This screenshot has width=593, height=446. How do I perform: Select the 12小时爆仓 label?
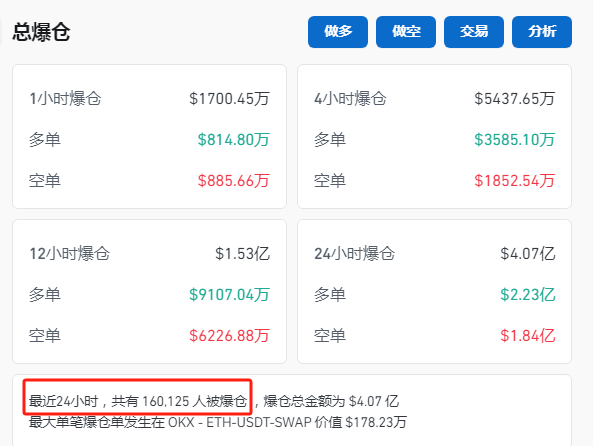pyautogui.click(x=70, y=253)
